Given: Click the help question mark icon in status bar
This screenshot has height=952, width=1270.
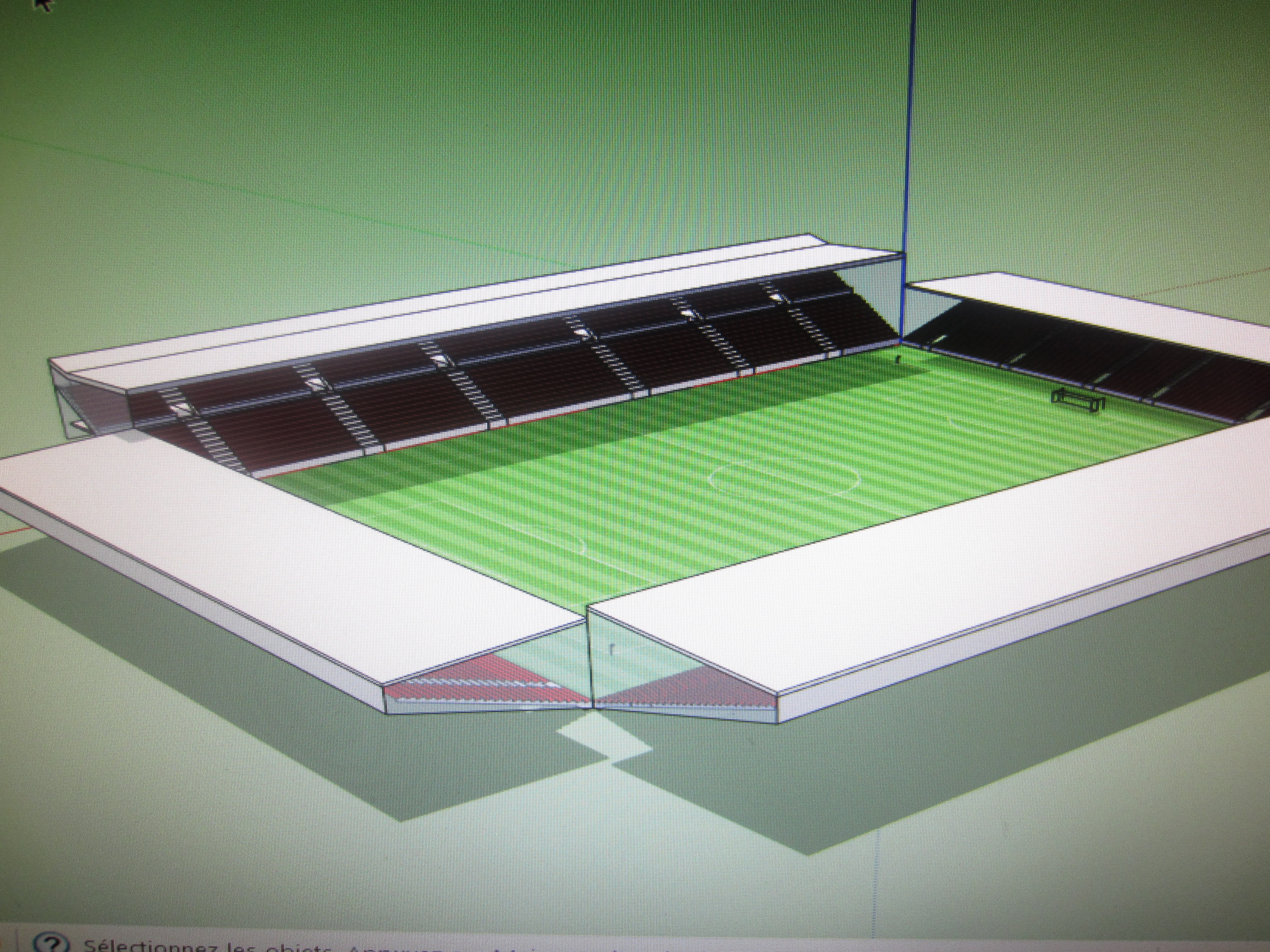Looking at the screenshot, I should coord(50,943).
